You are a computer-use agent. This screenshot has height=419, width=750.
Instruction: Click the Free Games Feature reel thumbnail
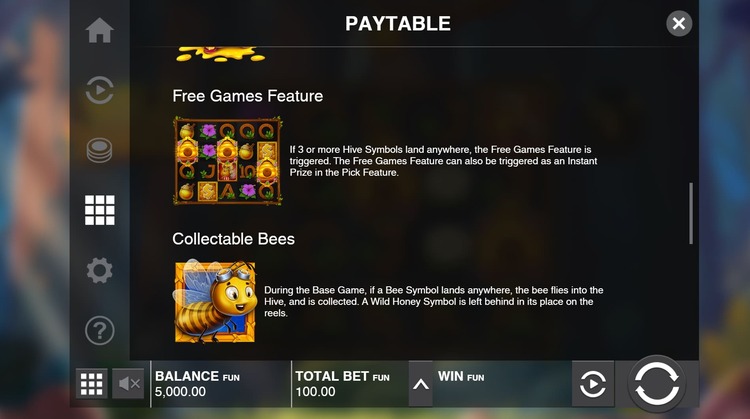(x=228, y=161)
